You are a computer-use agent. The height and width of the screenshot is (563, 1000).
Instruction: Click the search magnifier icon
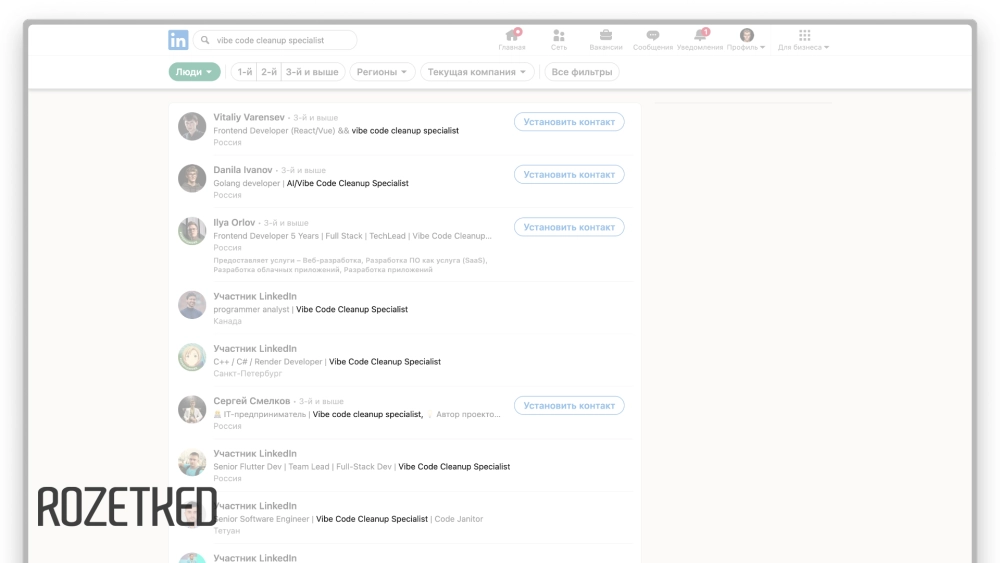point(205,40)
